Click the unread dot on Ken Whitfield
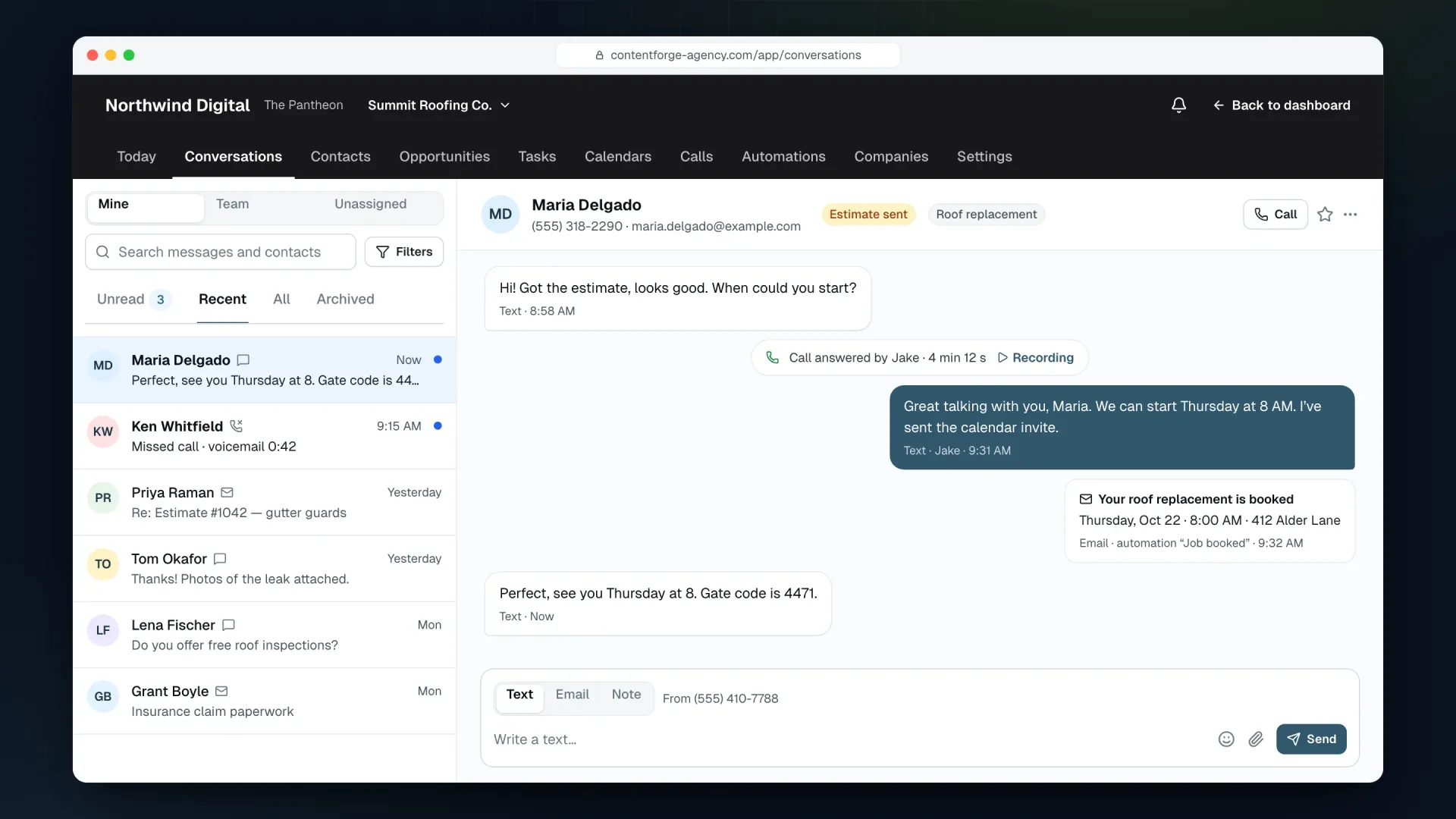The image size is (1456, 819). [438, 426]
